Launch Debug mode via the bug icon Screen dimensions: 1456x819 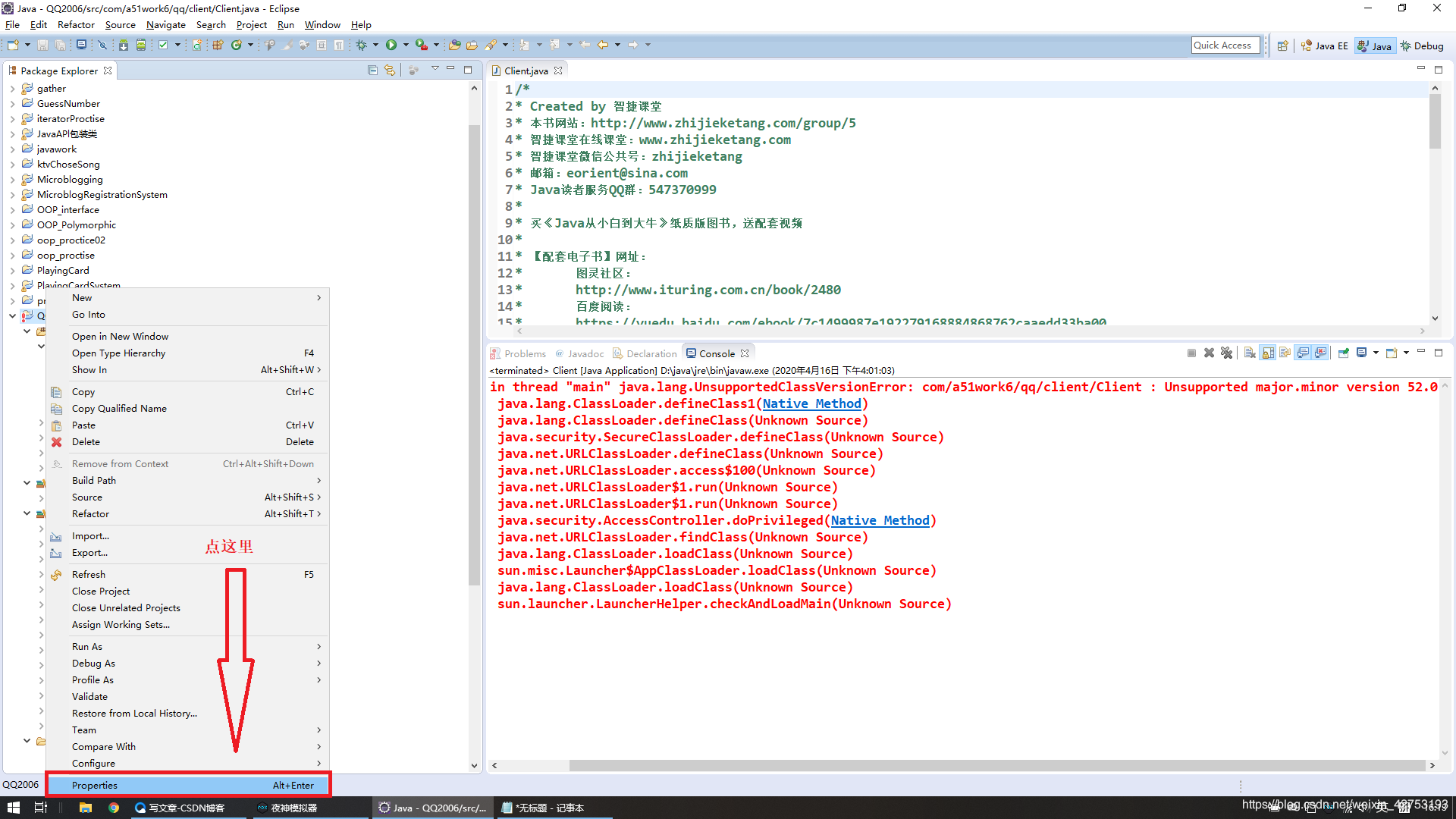point(362,45)
